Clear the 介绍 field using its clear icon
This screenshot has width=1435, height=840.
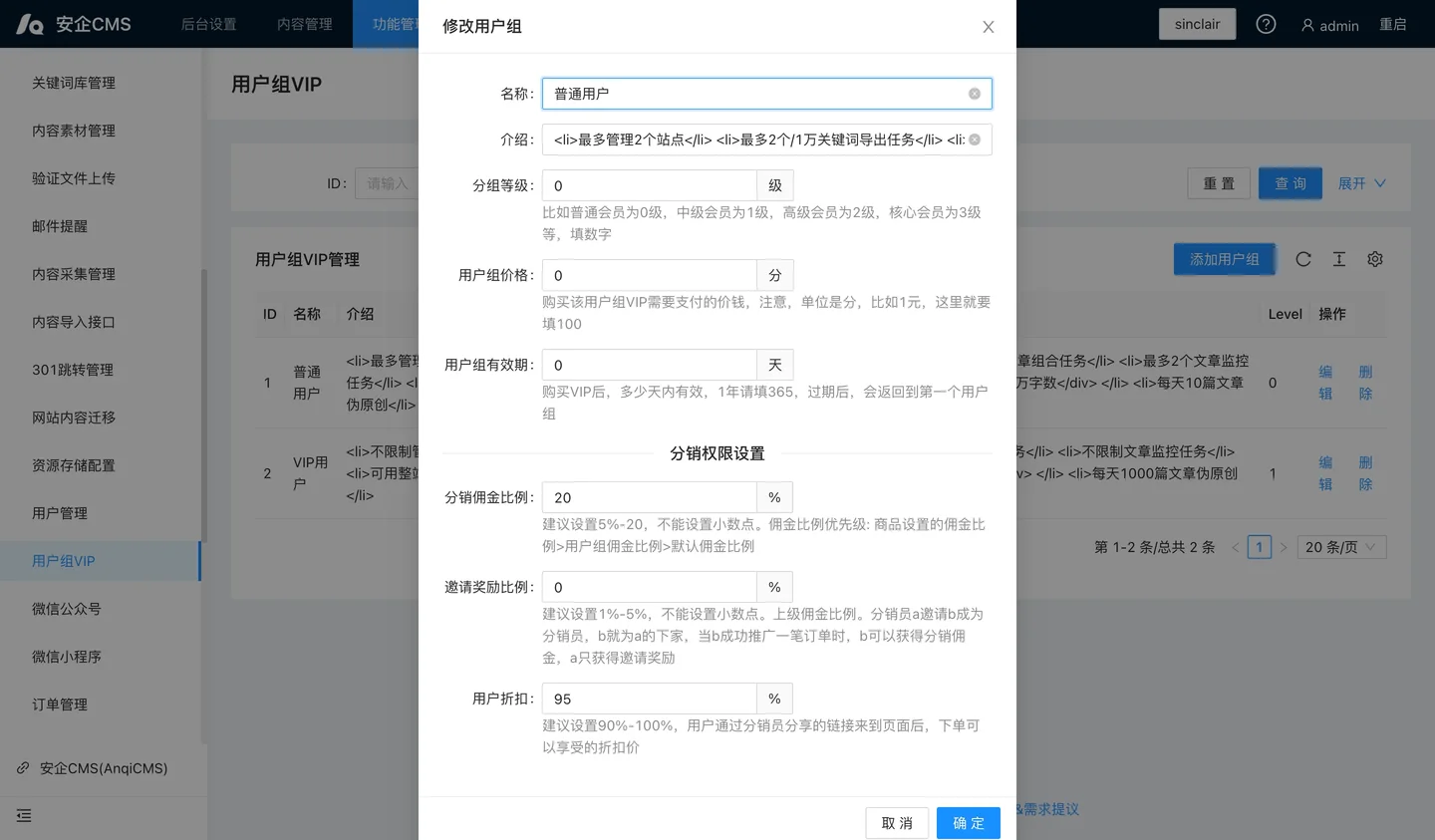point(974,140)
